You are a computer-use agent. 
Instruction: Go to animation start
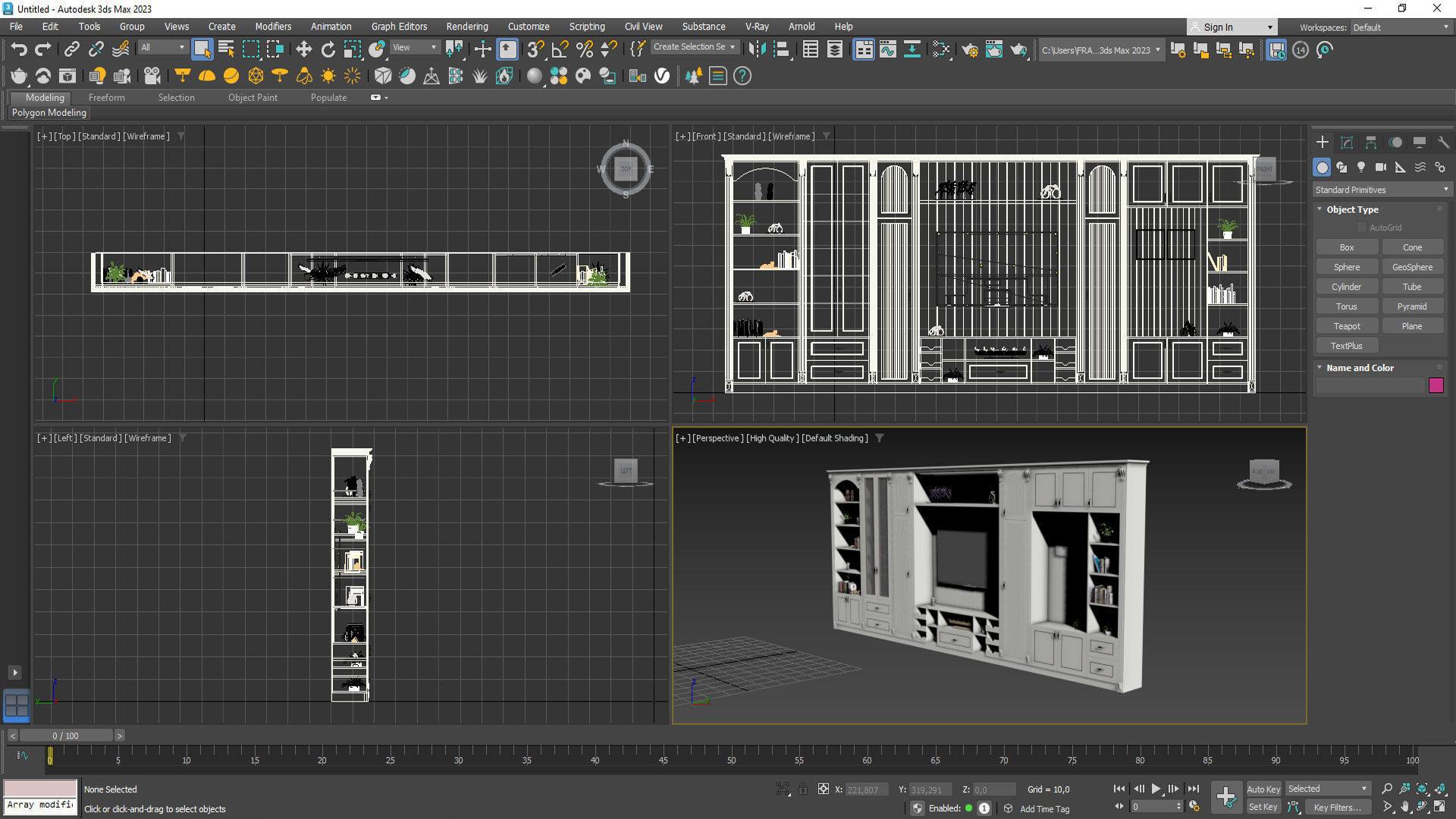1119,789
